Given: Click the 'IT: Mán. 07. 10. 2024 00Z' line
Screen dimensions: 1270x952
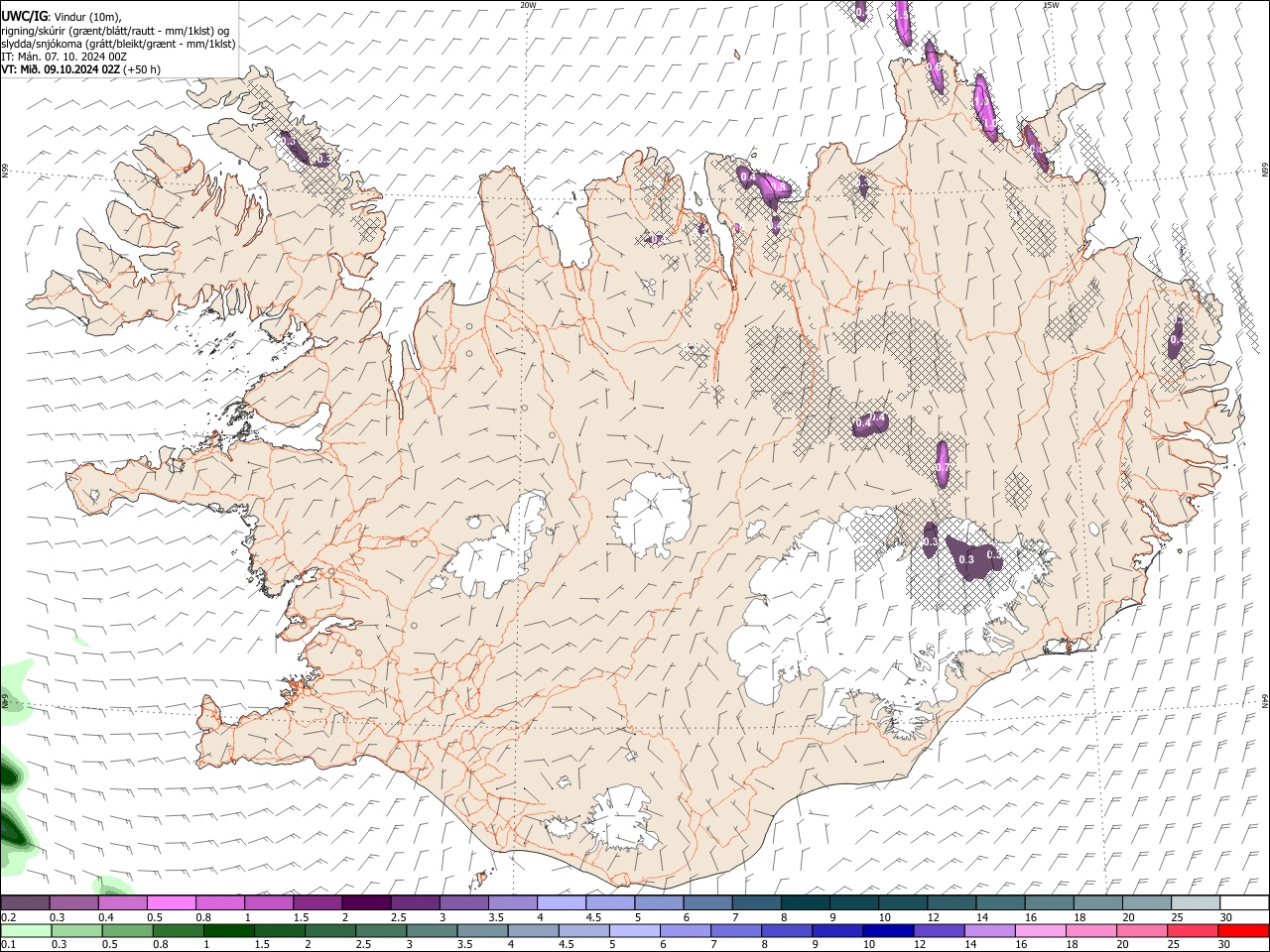Looking at the screenshot, I should (63, 57).
